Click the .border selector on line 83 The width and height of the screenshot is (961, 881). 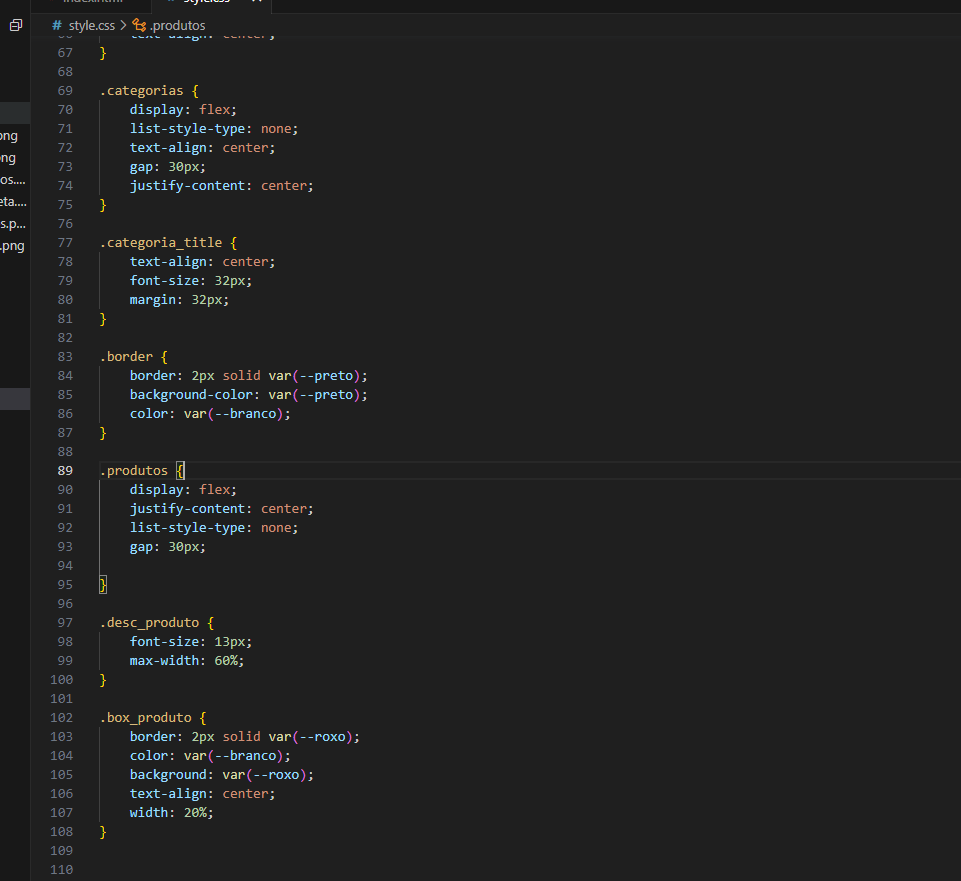(x=126, y=357)
